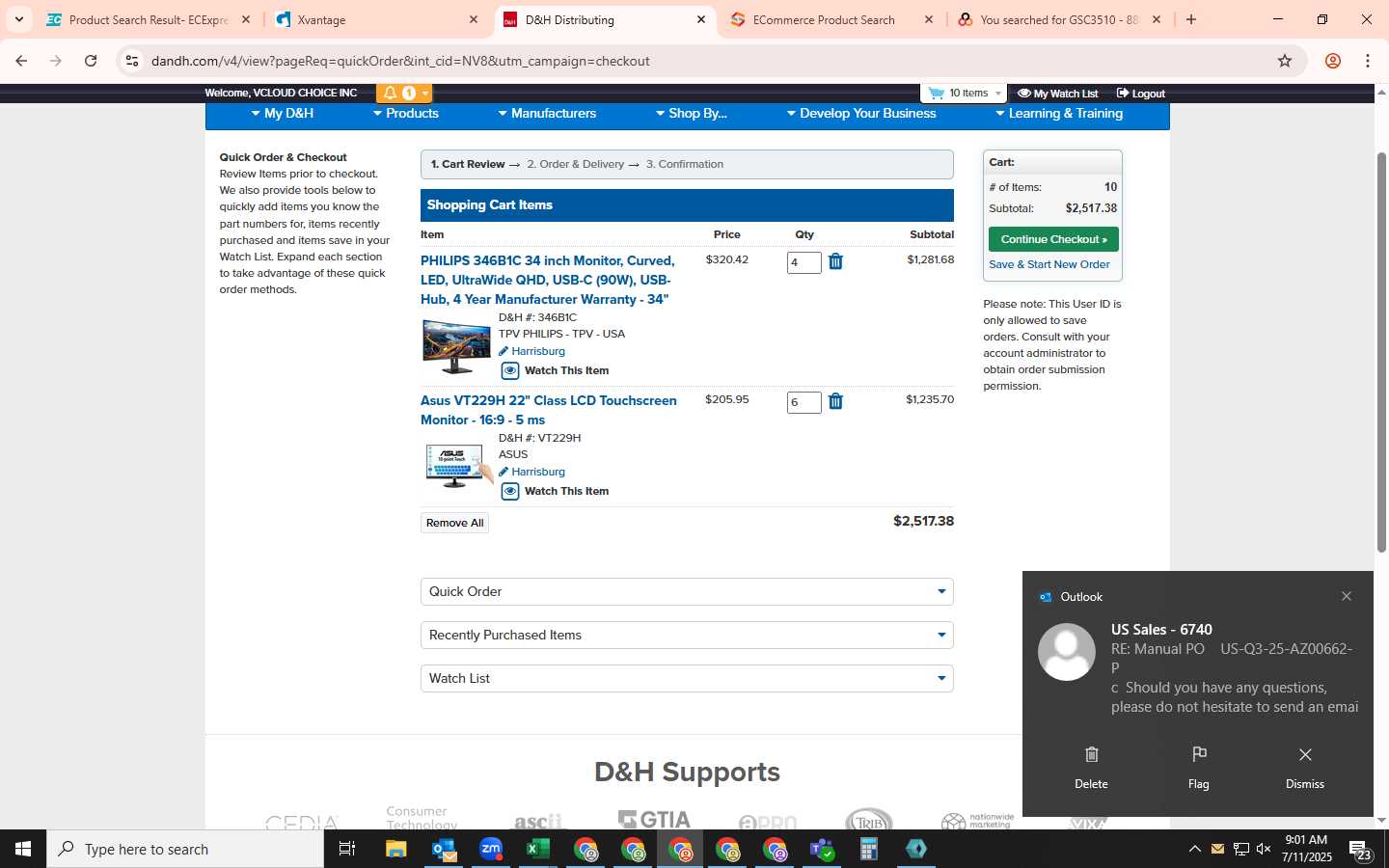The height and width of the screenshot is (868, 1389).
Task: Save & Start New Order
Action: 1049,264
